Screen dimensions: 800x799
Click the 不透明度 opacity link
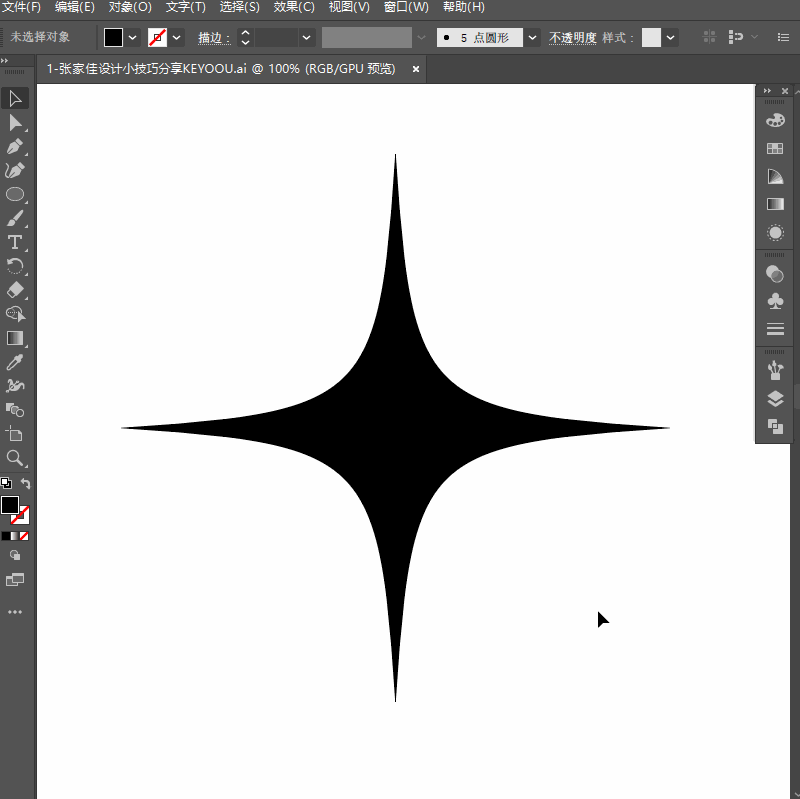coord(572,38)
